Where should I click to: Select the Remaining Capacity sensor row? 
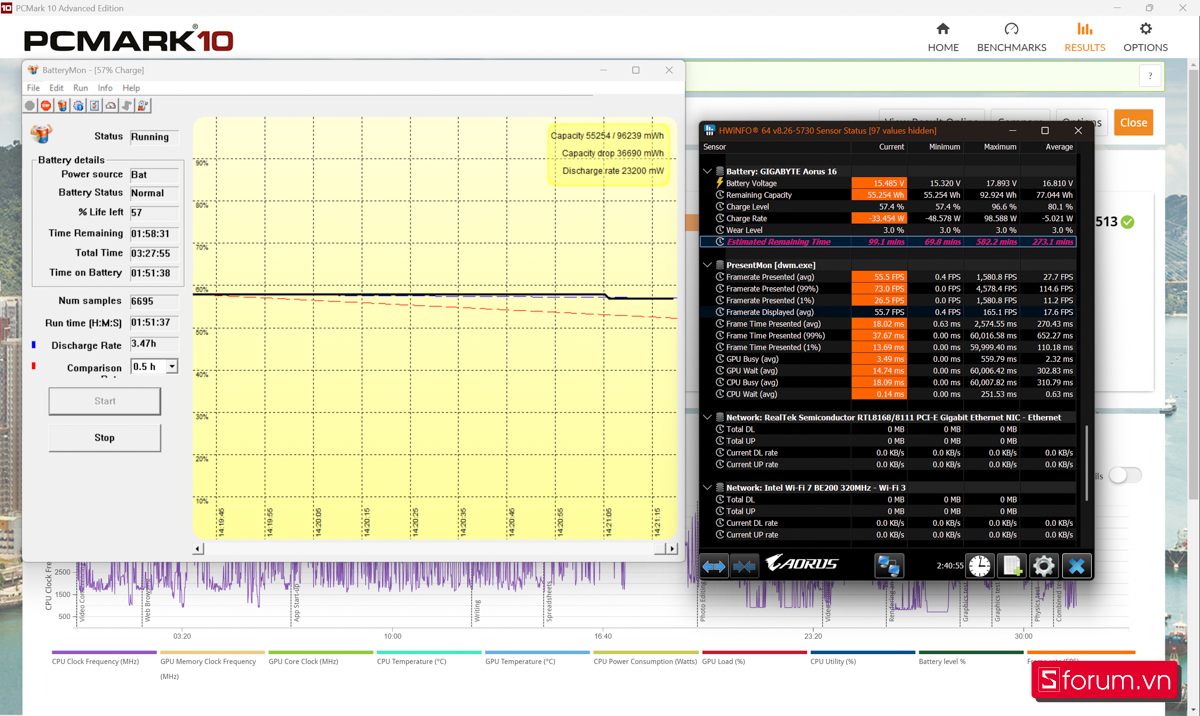889,195
